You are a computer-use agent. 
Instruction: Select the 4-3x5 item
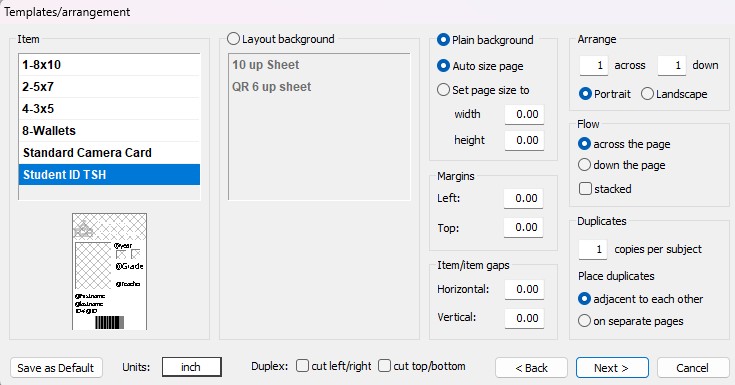109,109
